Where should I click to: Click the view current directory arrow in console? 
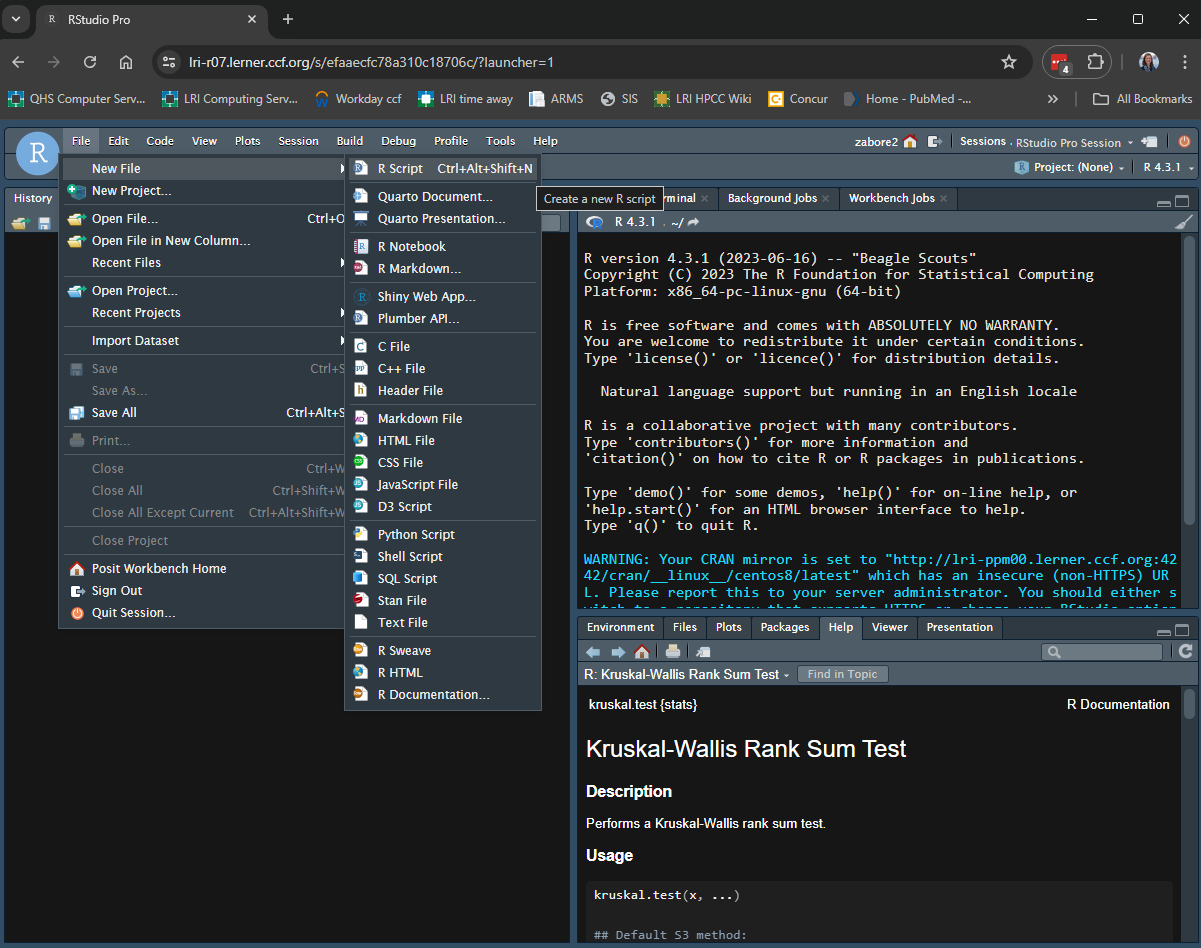coord(693,222)
